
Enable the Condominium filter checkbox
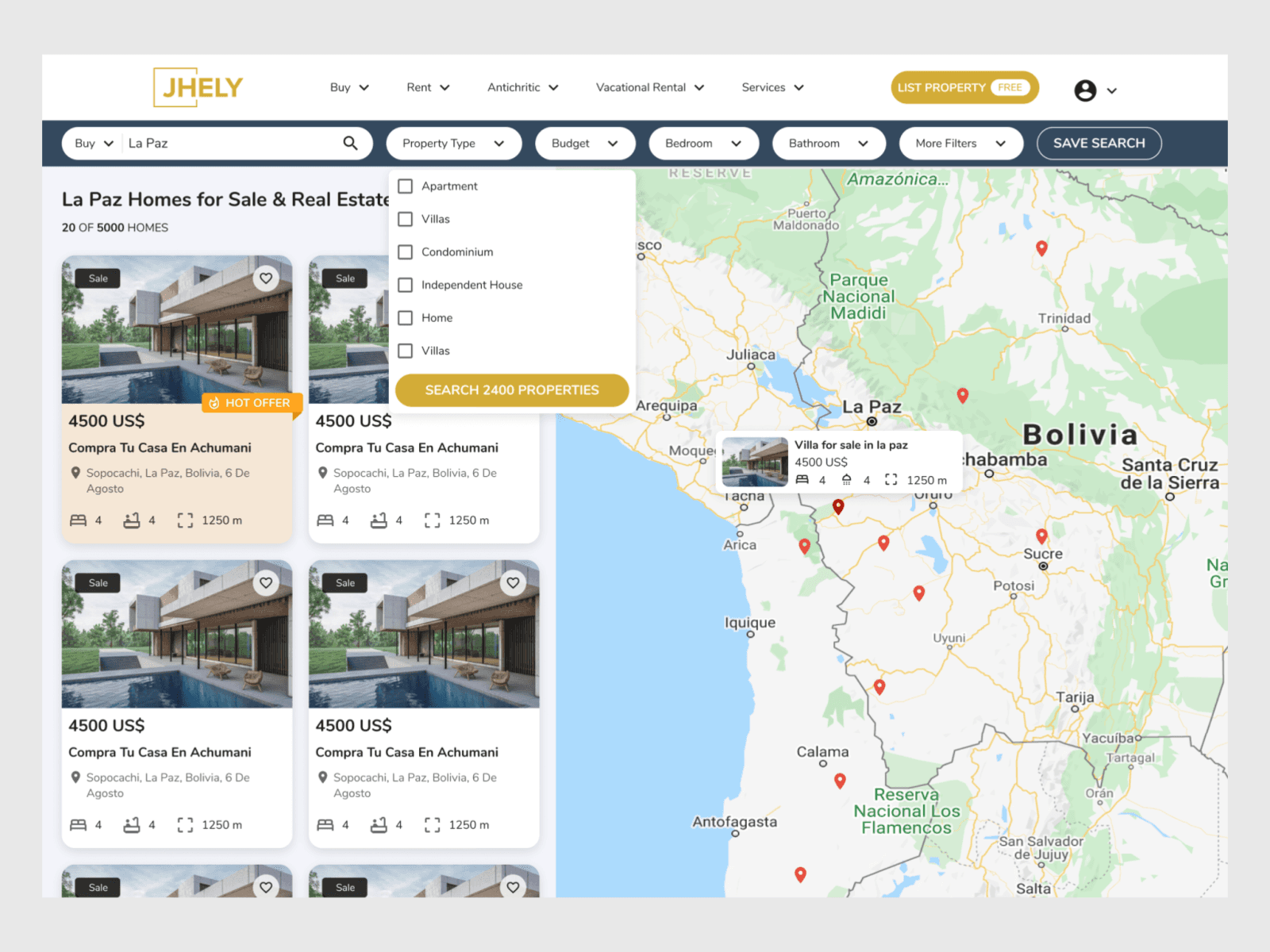pyautogui.click(x=406, y=251)
